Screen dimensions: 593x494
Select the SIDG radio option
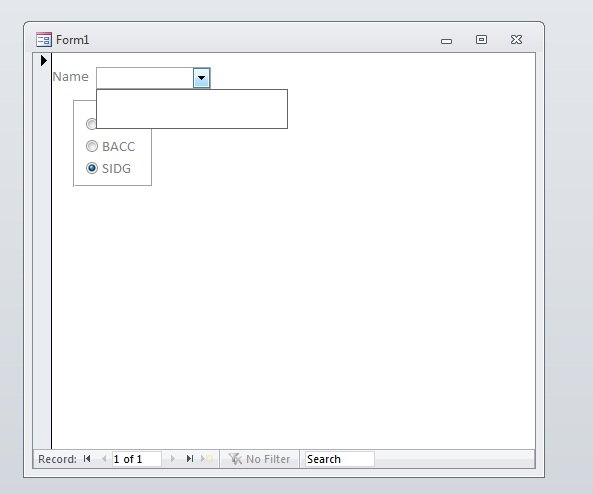(x=92, y=168)
